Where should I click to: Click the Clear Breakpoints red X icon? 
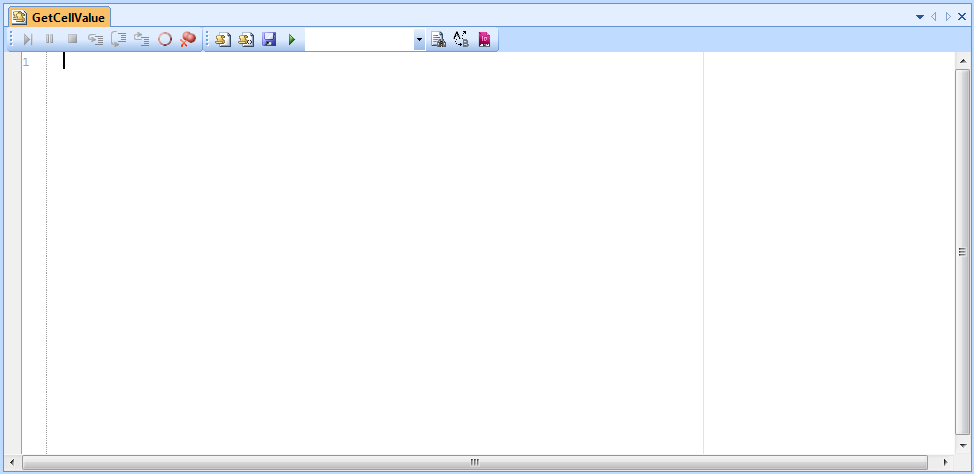(188, 40)
